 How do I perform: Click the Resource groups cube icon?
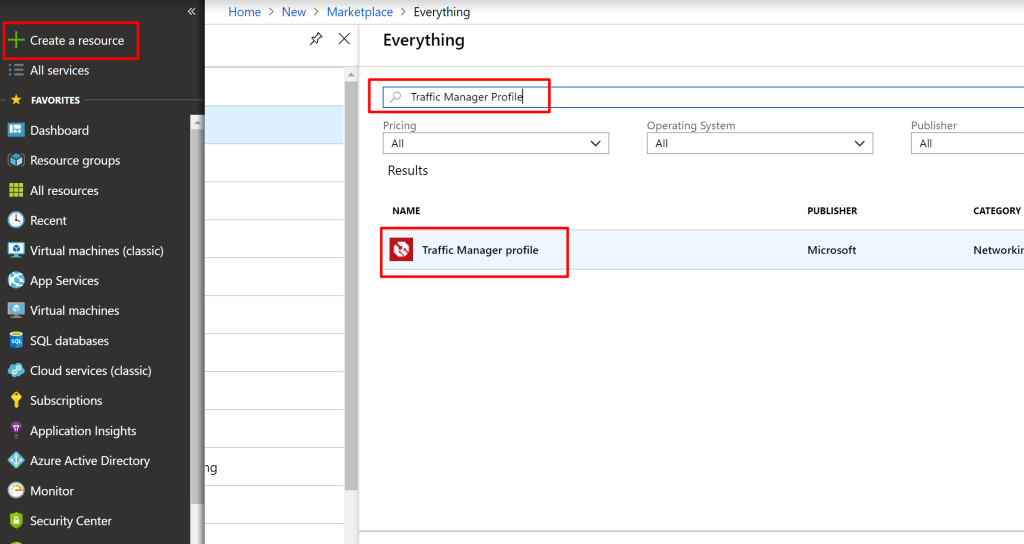(16, 160)
